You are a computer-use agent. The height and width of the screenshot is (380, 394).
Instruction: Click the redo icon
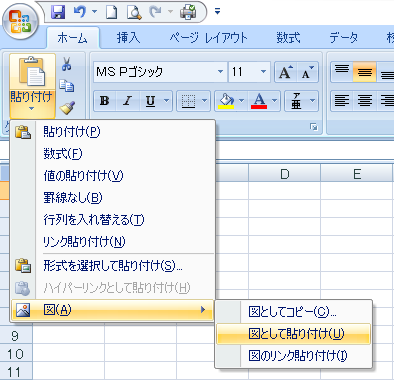[156, 12]
